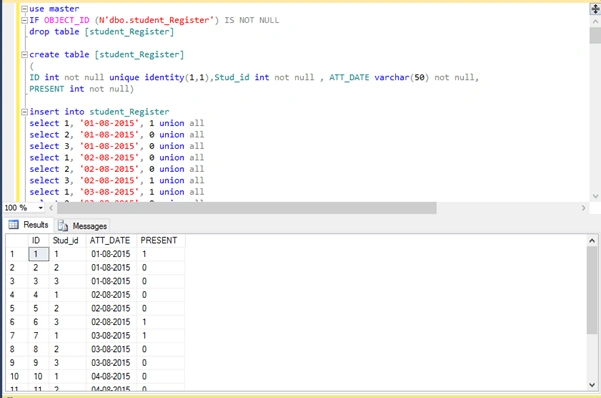Click '03-08-2015' string in the last fully visible select line
The width and height of the screenshot is (601, 398).
(x=109, y=192)
